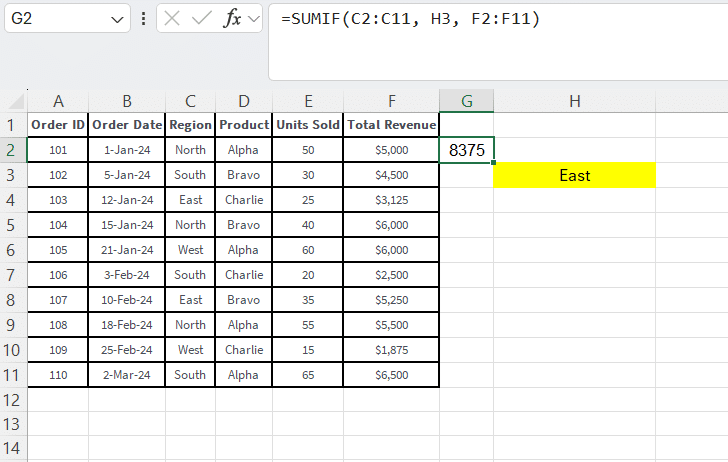This screenshot has height=462, width=728.
Task: Select the 5-Jan-24 date cell
Action: coord(127,175)
